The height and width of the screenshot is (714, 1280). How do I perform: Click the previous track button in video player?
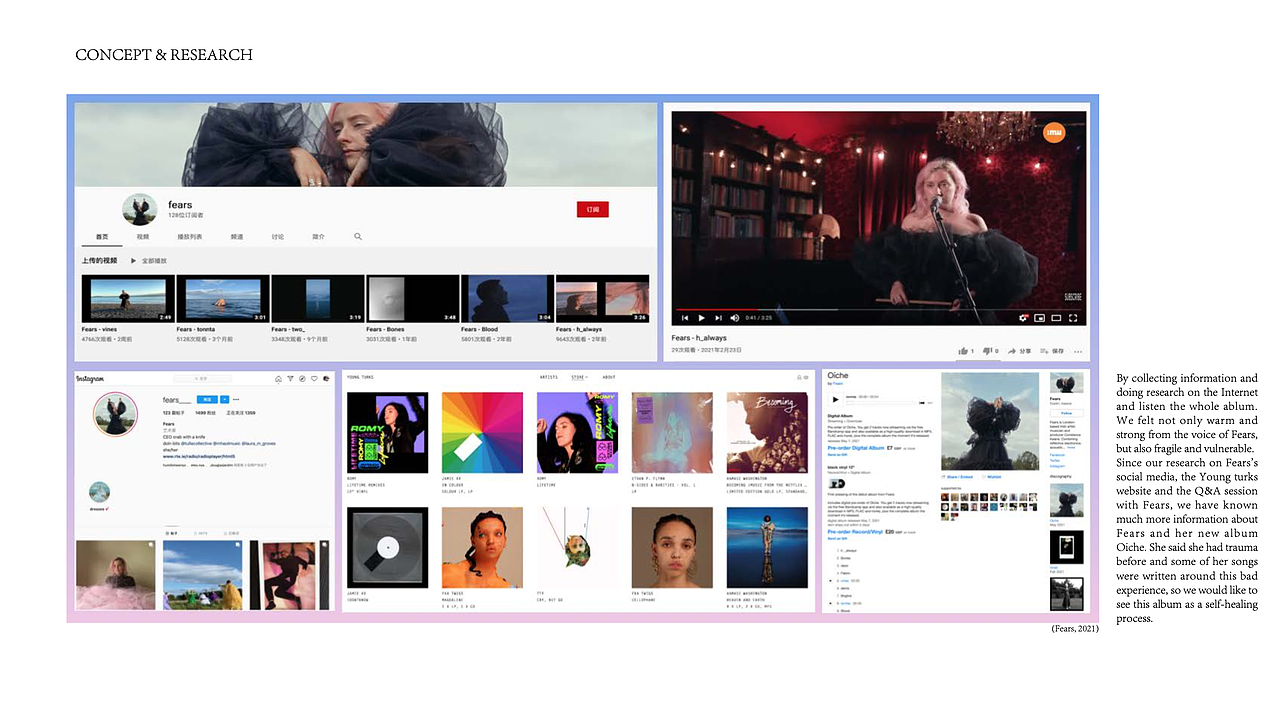pyautogui.click(x=685, y=318)
